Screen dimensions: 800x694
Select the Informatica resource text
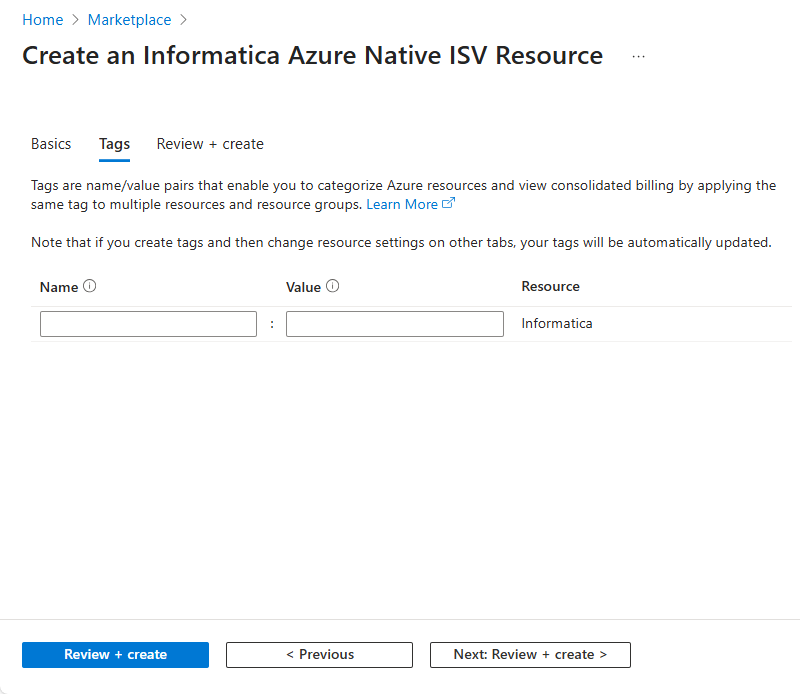click(557, 324)
